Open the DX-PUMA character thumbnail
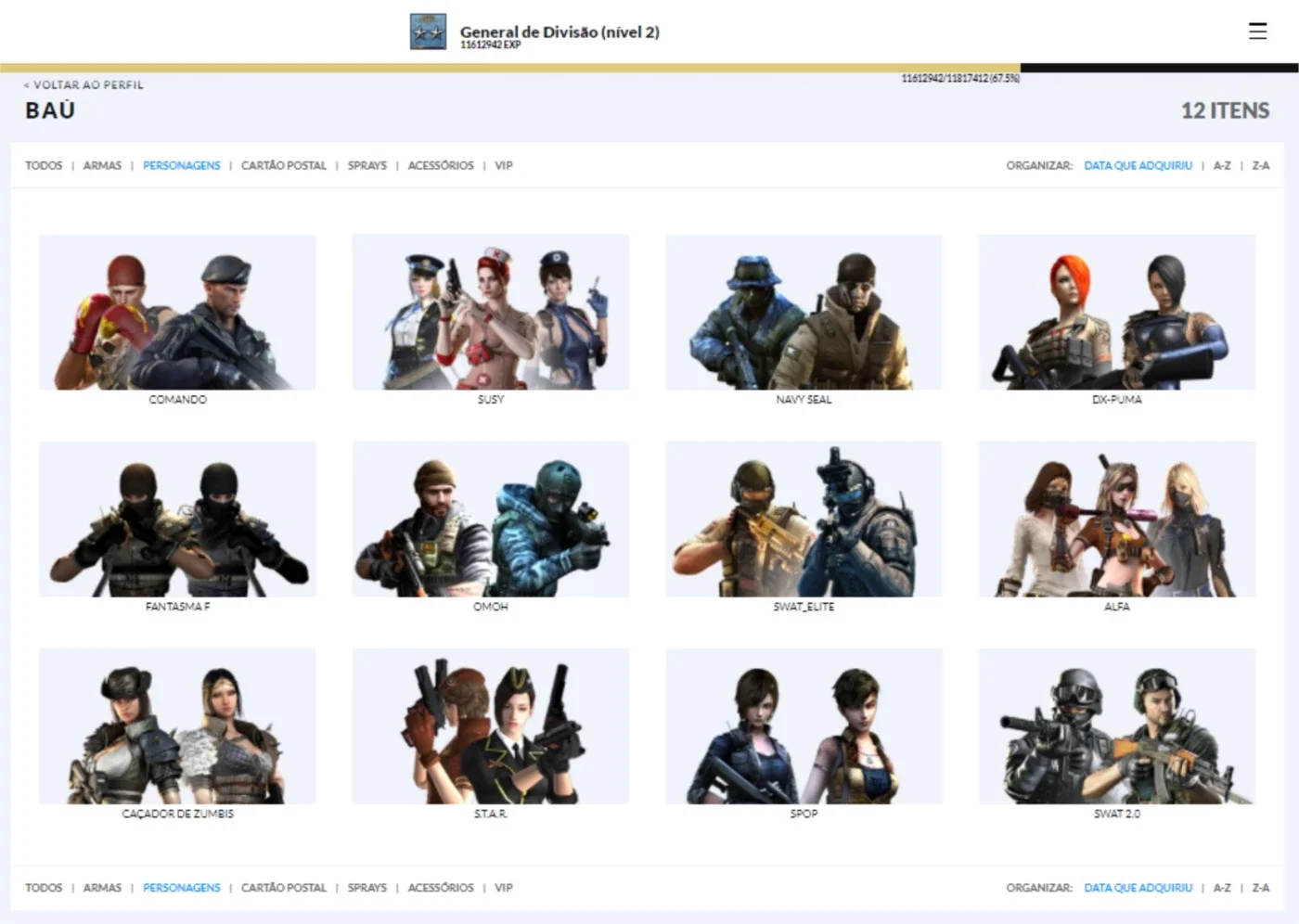The image size is (1299, 924). pyautogui.click(x=1117, y=312)
